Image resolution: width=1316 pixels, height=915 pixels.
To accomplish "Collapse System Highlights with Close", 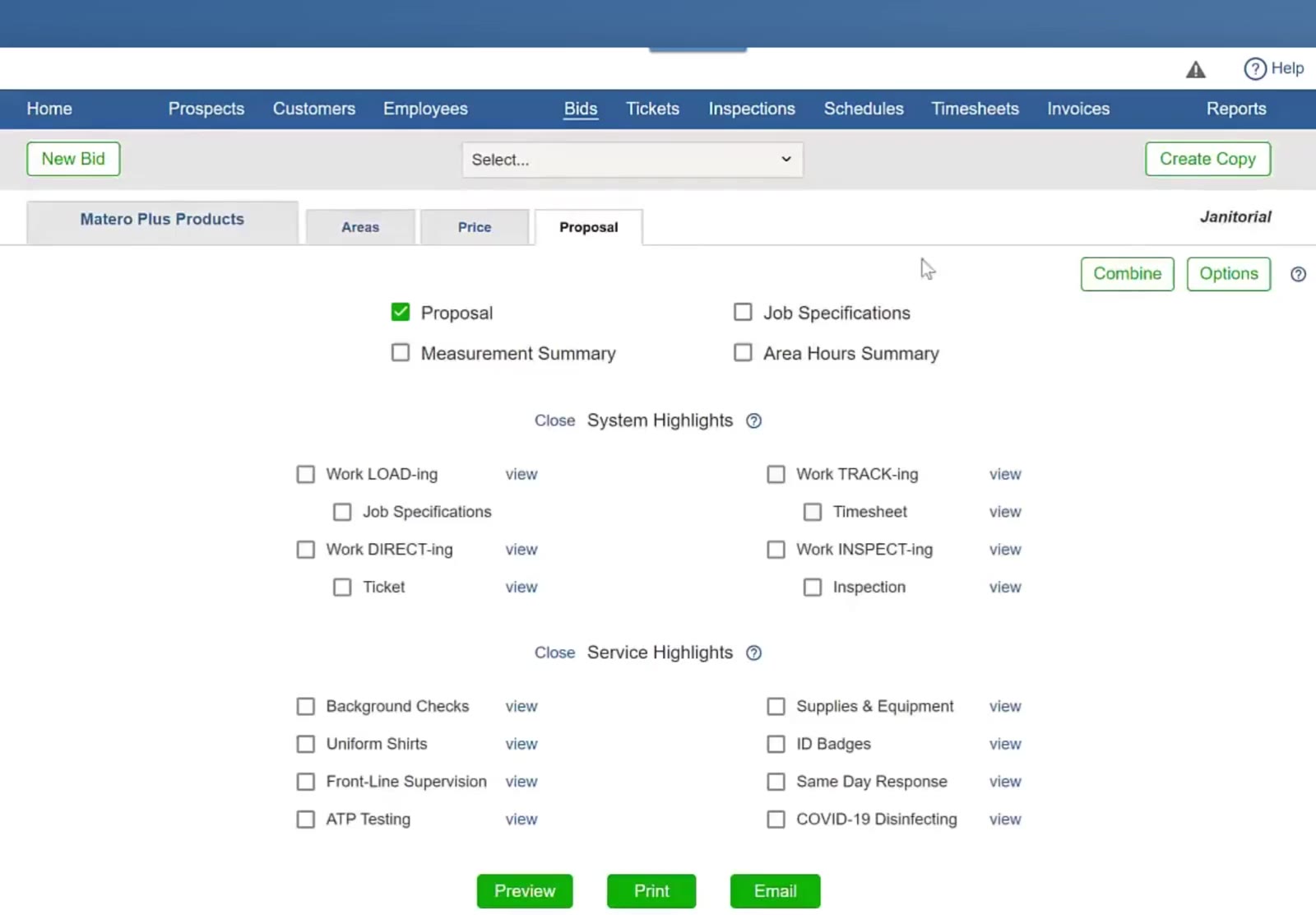I will 554,420.
